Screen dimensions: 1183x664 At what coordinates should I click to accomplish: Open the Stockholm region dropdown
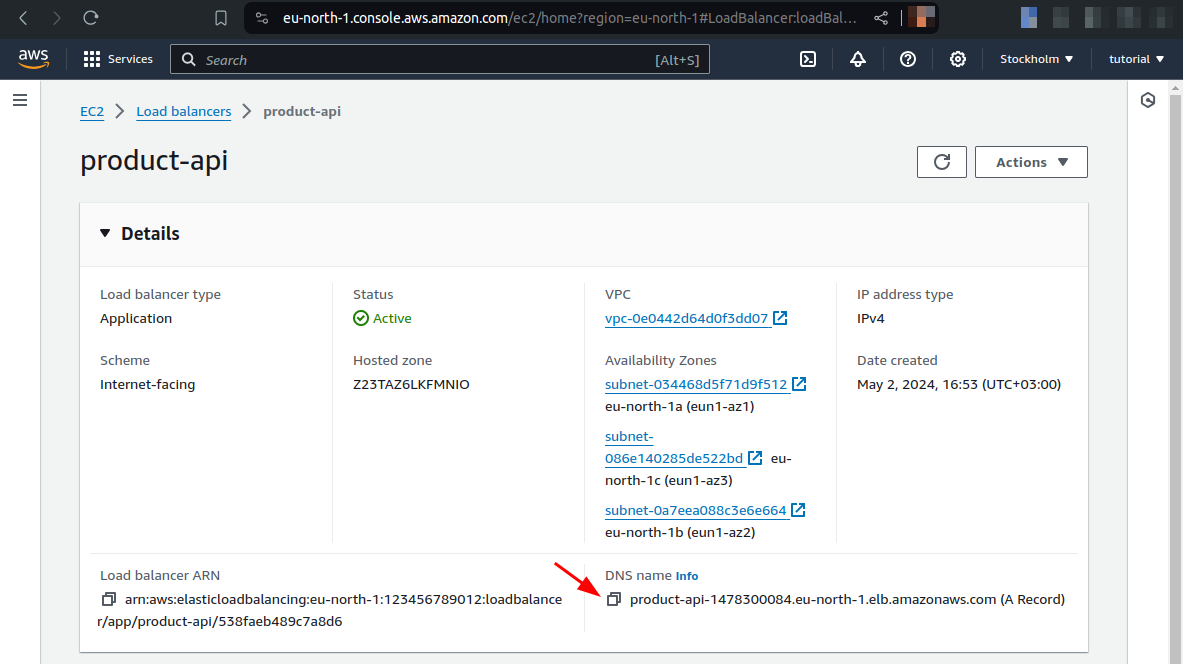[1036, 59]
